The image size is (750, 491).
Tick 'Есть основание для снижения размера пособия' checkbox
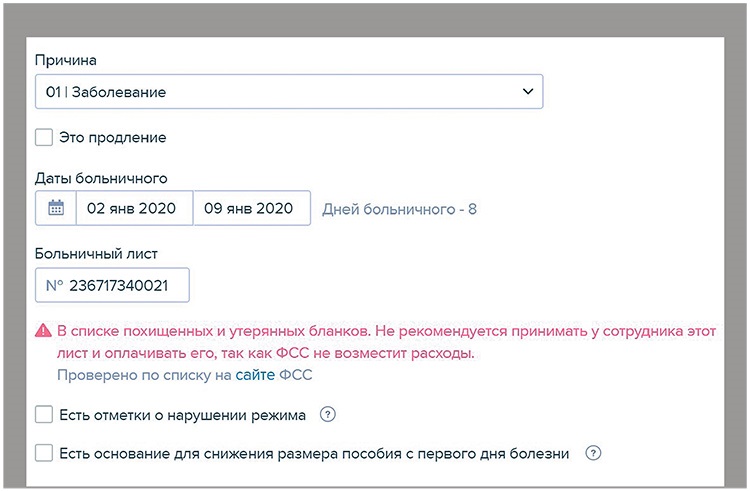coord(44,453)
